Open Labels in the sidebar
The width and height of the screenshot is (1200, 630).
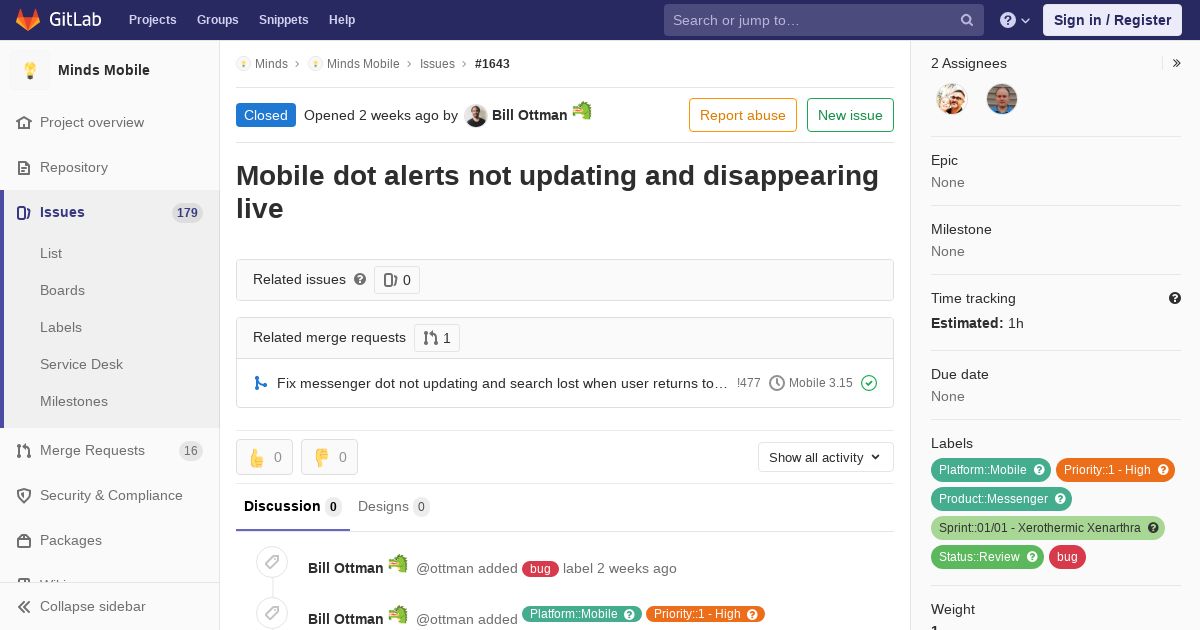click(x=61, y=327)
